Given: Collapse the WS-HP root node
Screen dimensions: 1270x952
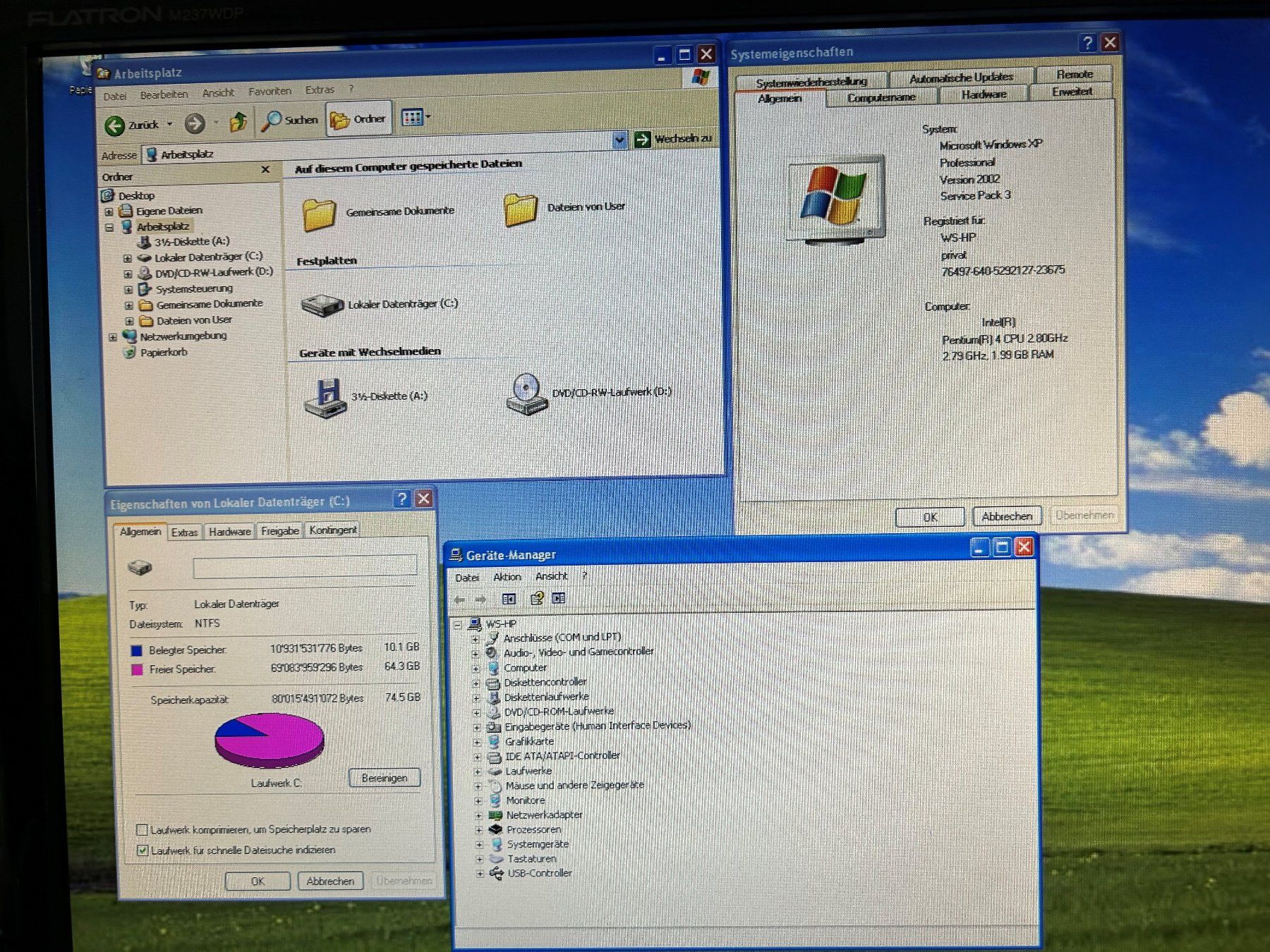Looking at the screenshot, I should [457, 625].
